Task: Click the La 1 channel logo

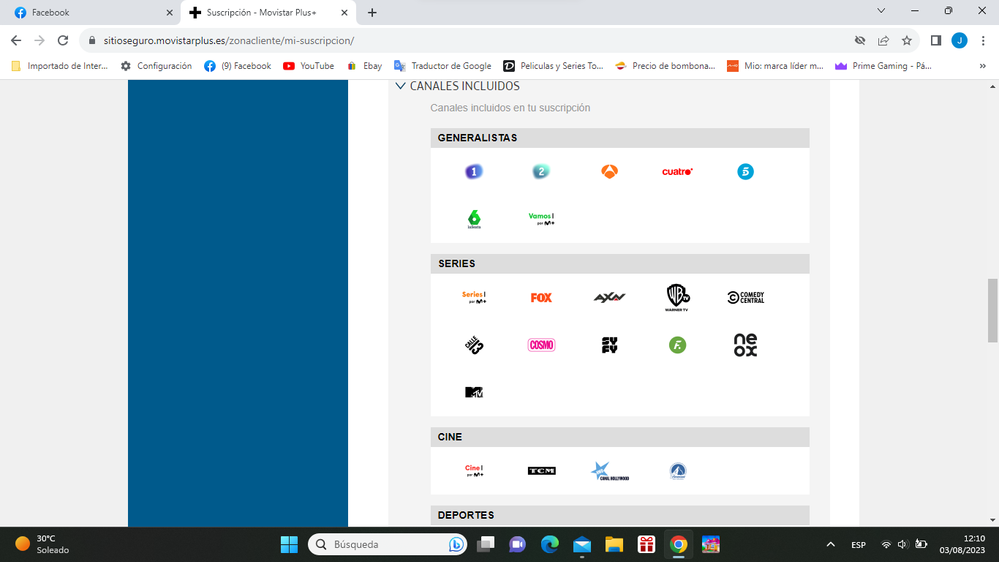Action: click(x=473, y=171)
